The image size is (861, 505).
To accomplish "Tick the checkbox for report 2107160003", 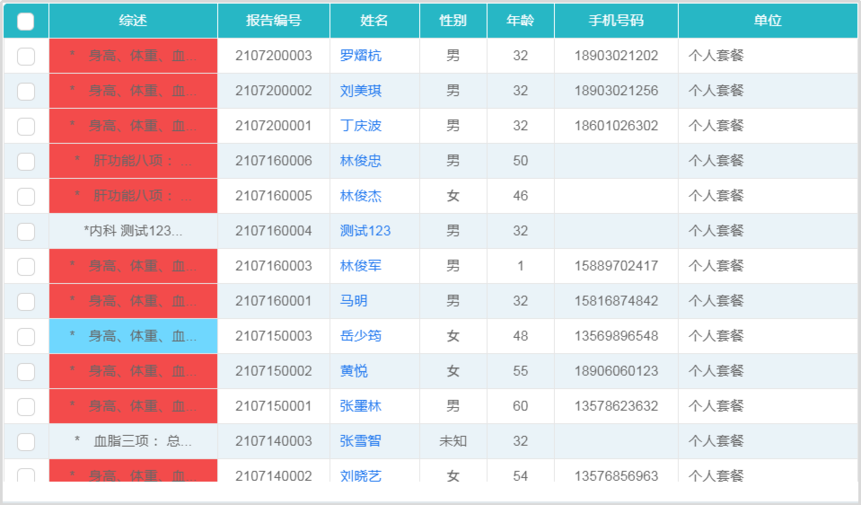I will click(x=26, y=267).
